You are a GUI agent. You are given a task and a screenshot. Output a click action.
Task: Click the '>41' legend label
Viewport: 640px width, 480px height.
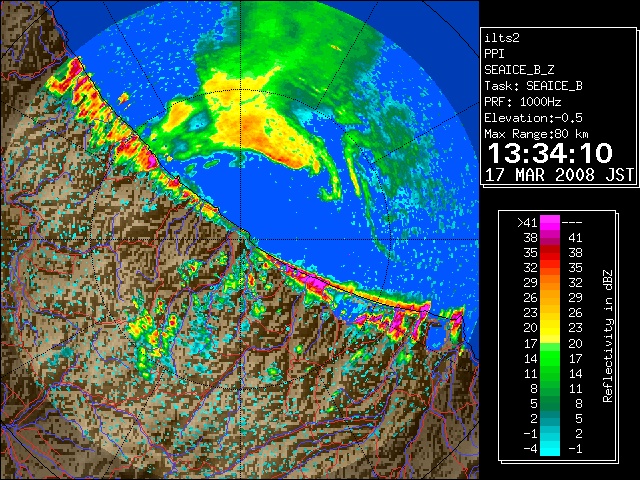point(527,222)
